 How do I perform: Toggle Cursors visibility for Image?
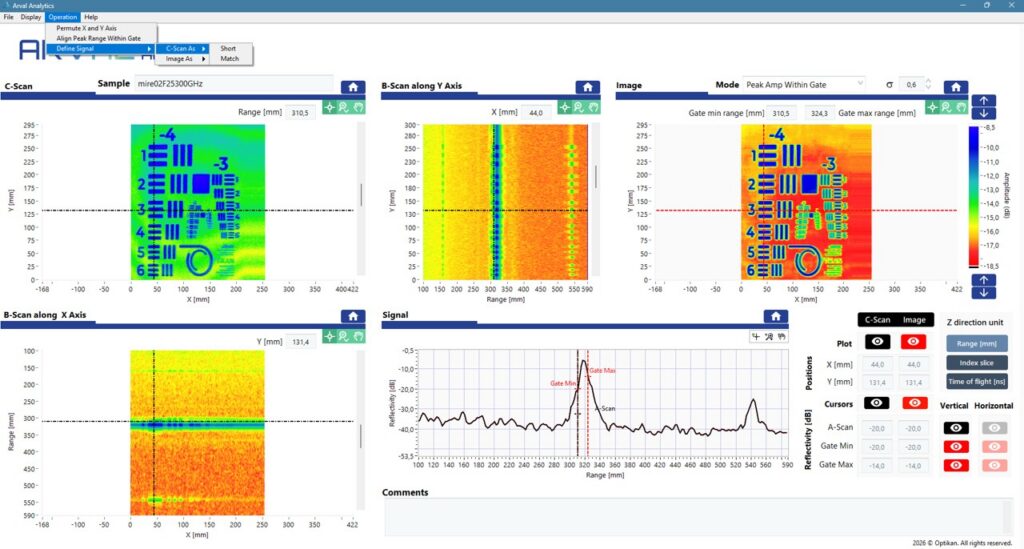[914, 403]
